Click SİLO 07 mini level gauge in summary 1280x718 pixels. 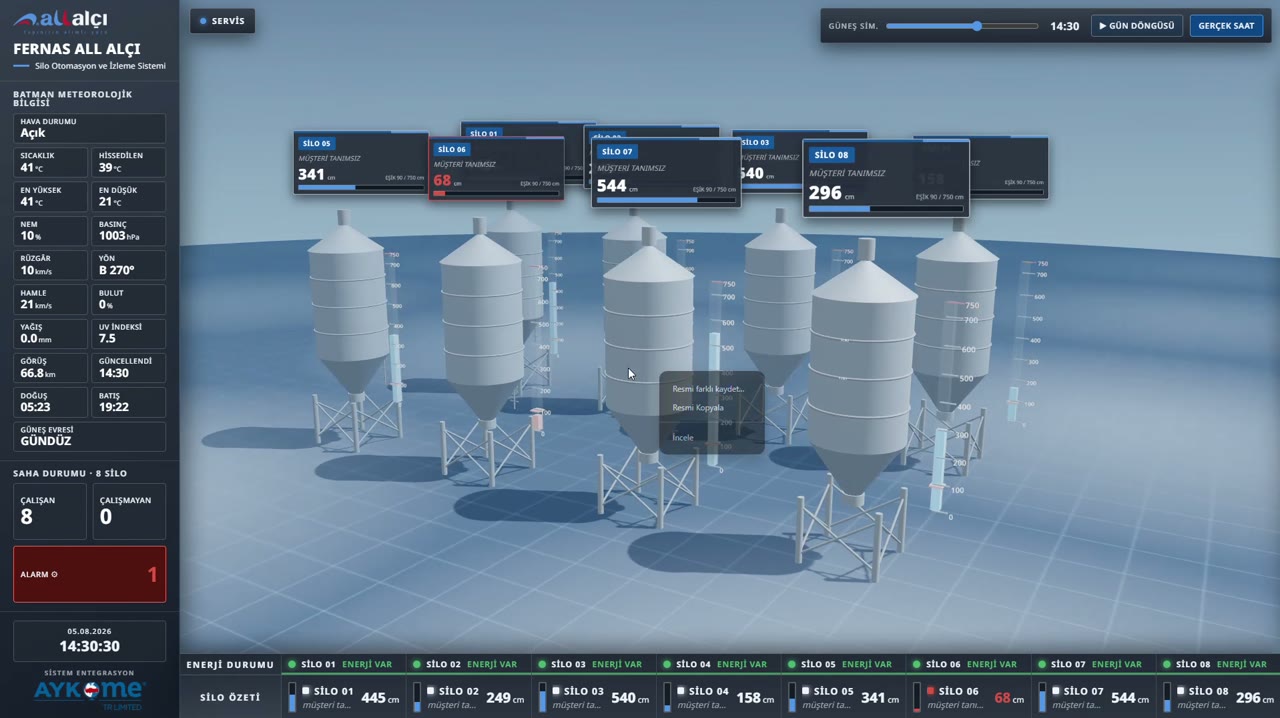(1042, 697)
